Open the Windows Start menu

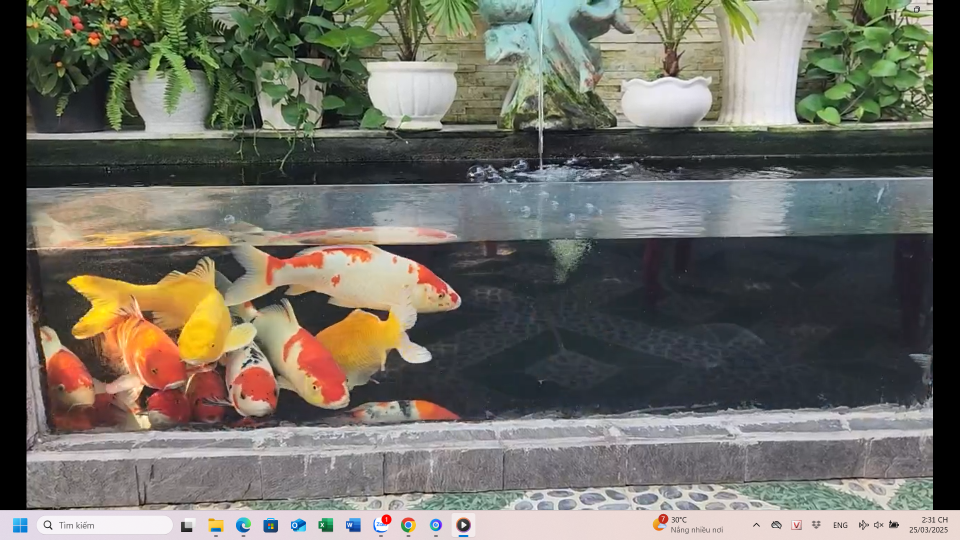point(20,525)
